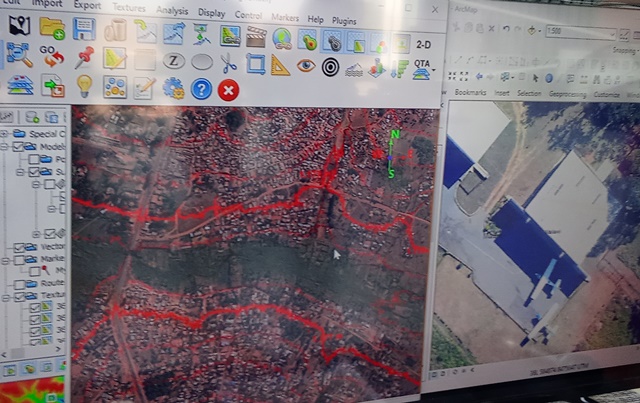This screenshot has width=640, height=403.
Task: Click the green arrow export document icon
Action: click(x=52, y=85)
